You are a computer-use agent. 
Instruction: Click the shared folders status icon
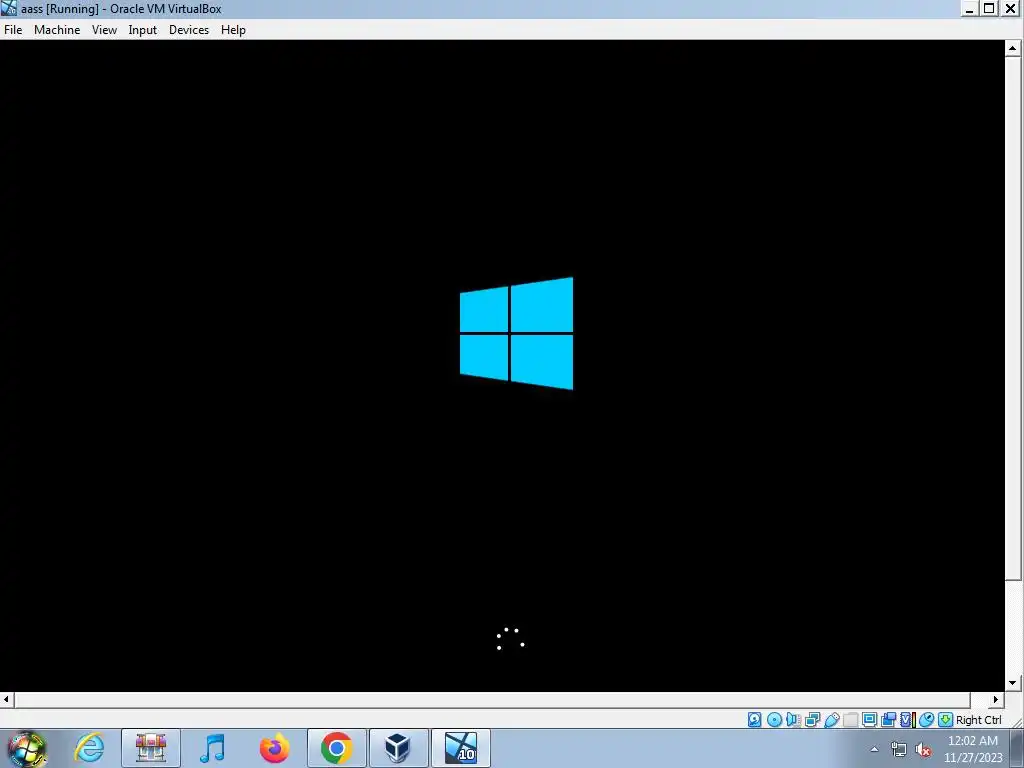point(850,720)
